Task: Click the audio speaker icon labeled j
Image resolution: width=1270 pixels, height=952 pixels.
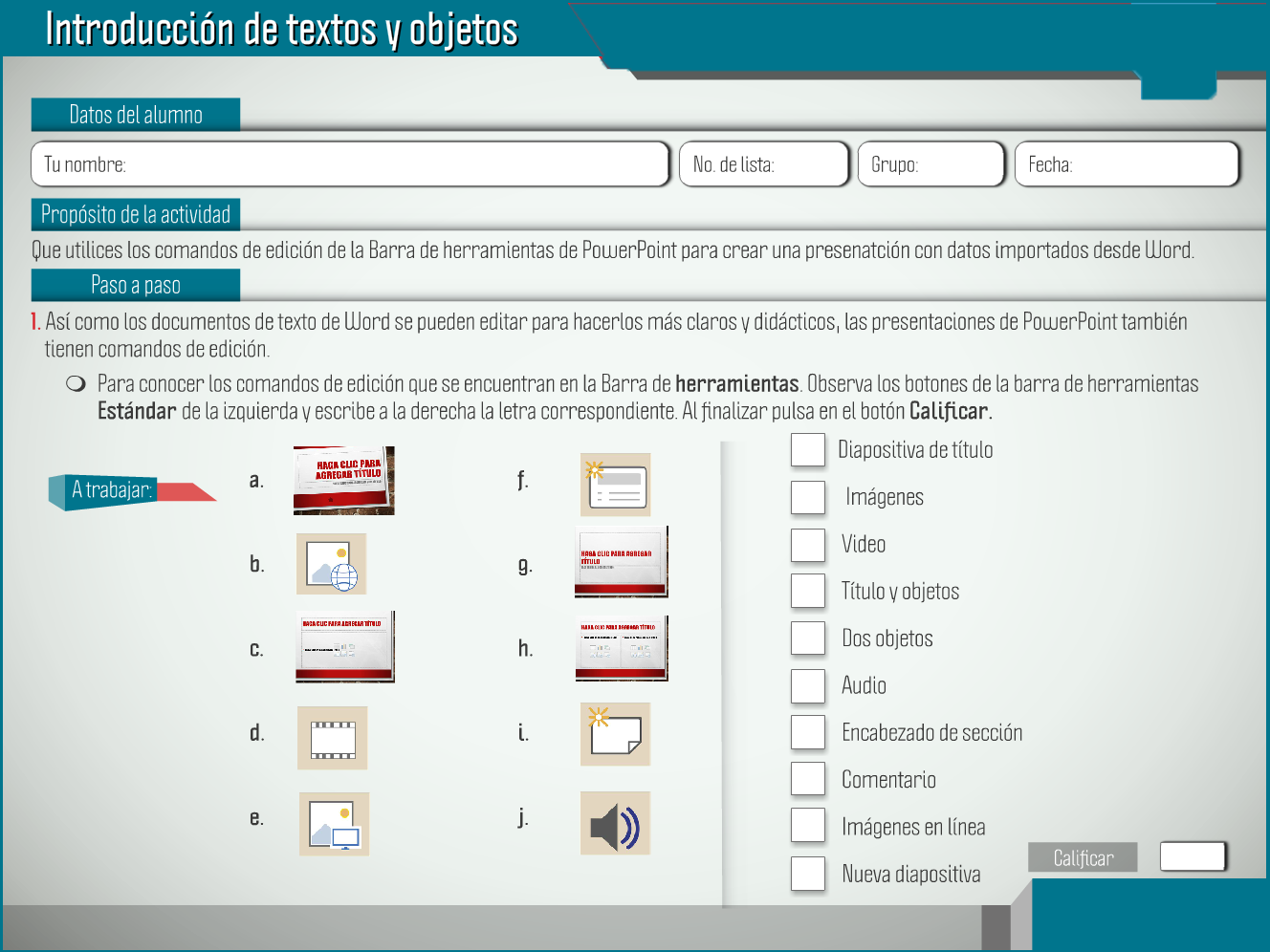Action: (615, 823)
